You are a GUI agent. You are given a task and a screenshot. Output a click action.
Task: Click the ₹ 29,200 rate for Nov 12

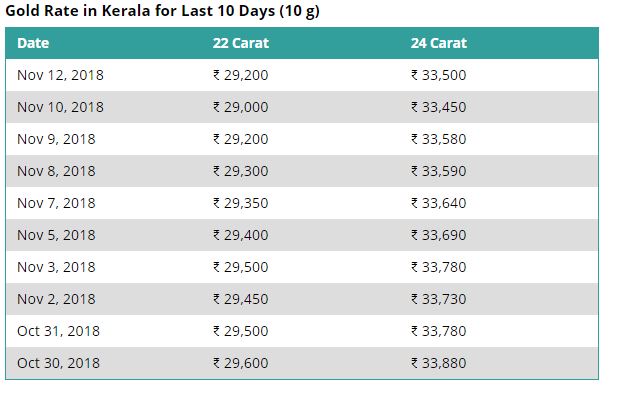coord(241,75)
